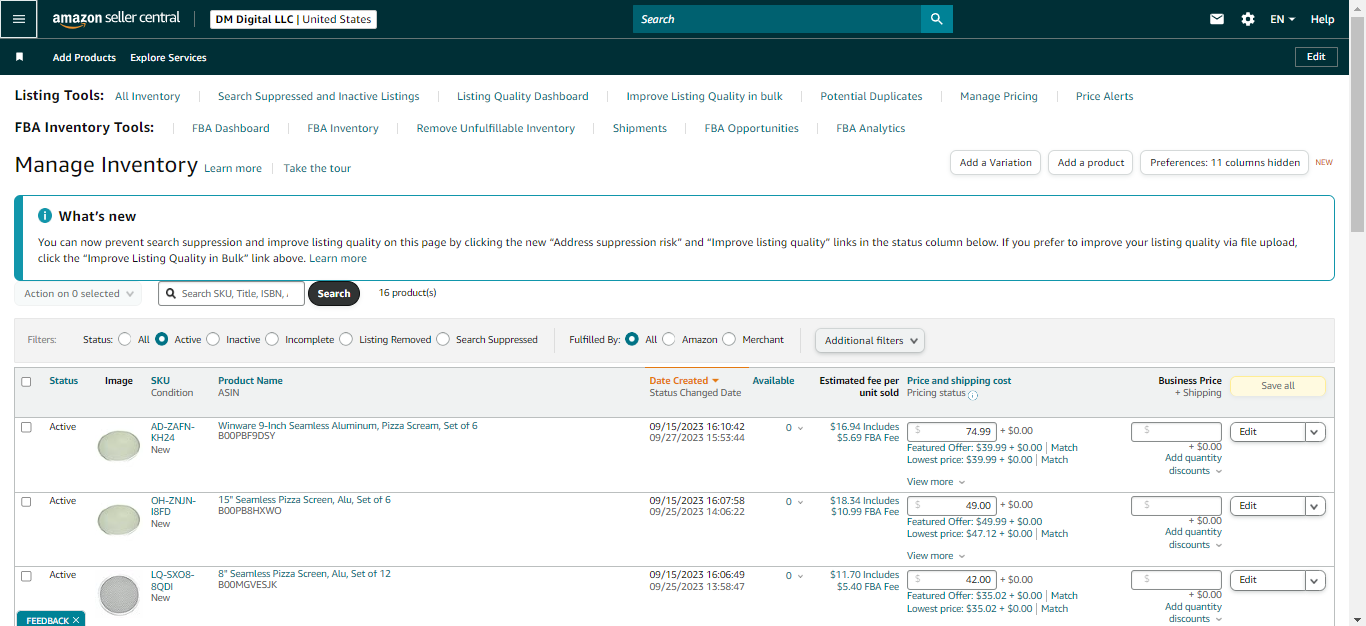Expand the Edit dropdown arrow for the first product
Image resolution: width=1366 pixels, height=626 pixels.
click(1315, 432)
